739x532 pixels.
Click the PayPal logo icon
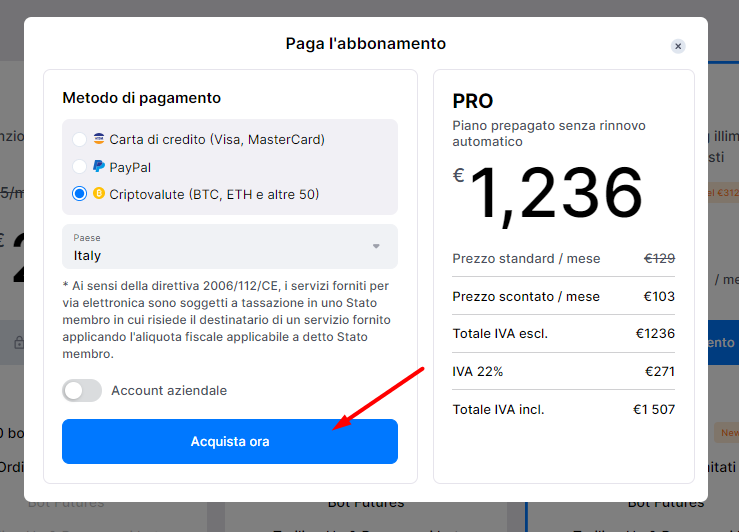pyautogui.click(x=99, y=167)
